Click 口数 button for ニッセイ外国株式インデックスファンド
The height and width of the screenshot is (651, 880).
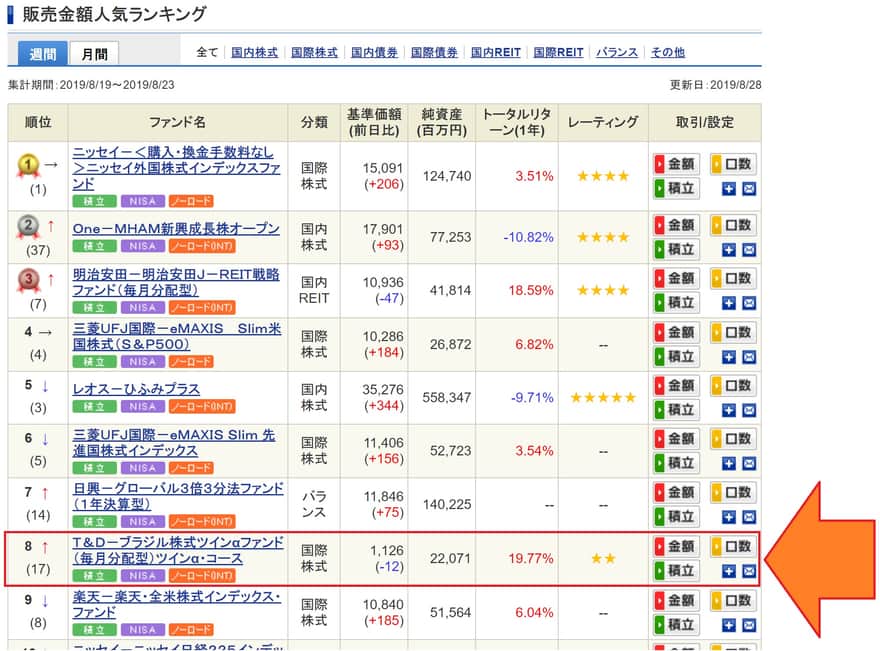pyautogui.click(x=733, y=164)
